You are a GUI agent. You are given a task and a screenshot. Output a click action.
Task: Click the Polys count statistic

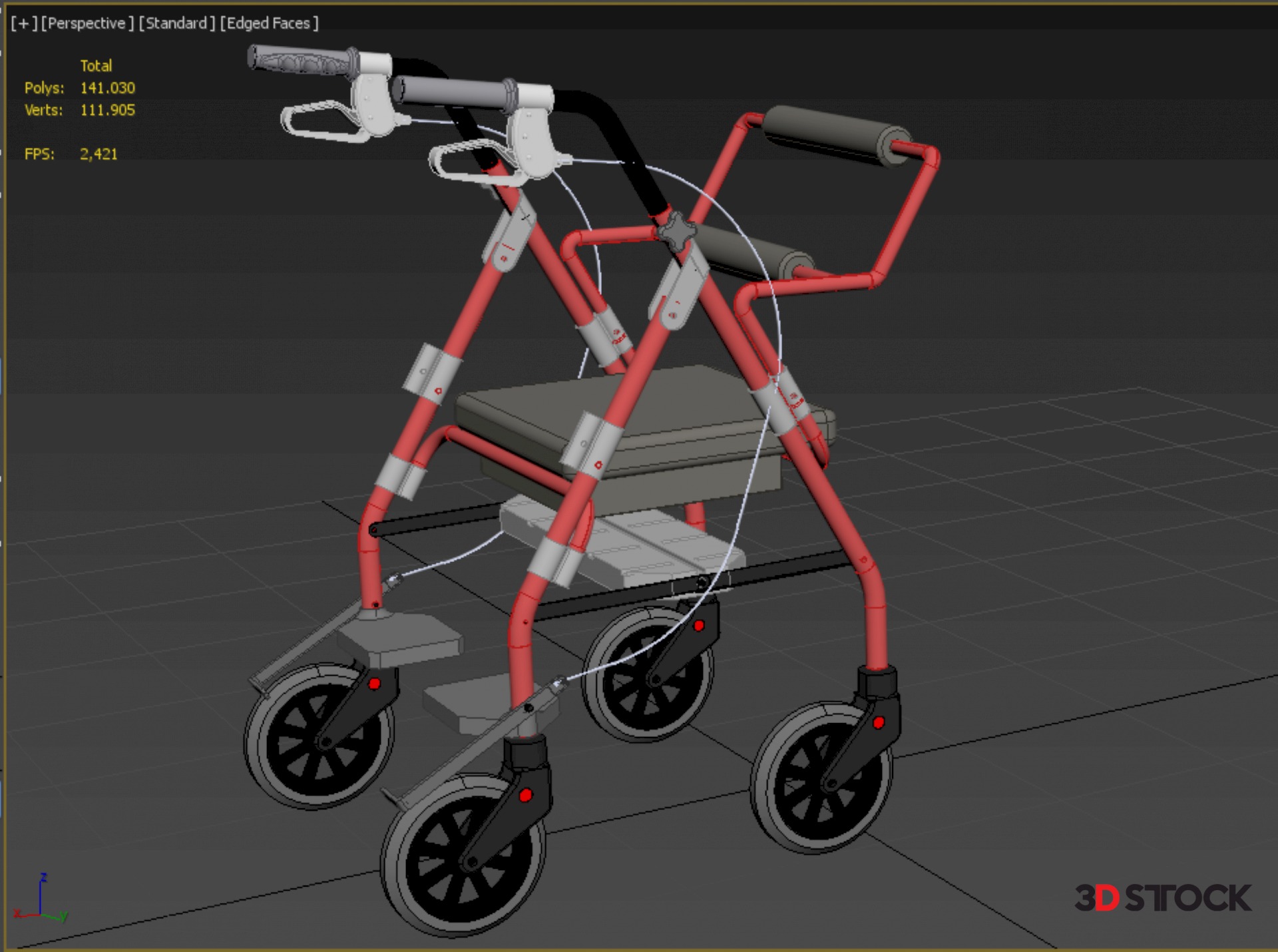click(x=106, y=88)
